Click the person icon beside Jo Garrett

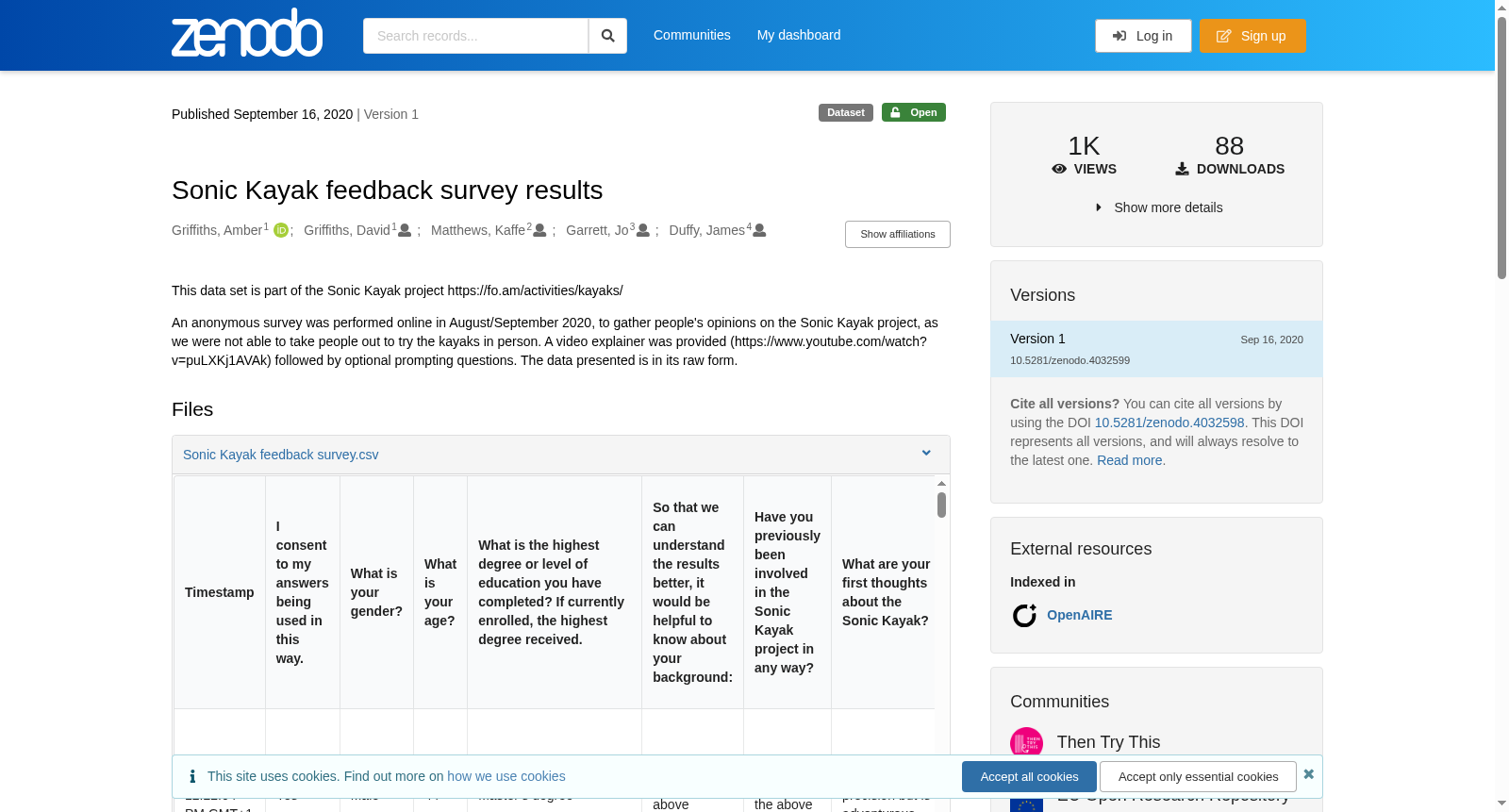pyautogui.click(x=643, y=230)
